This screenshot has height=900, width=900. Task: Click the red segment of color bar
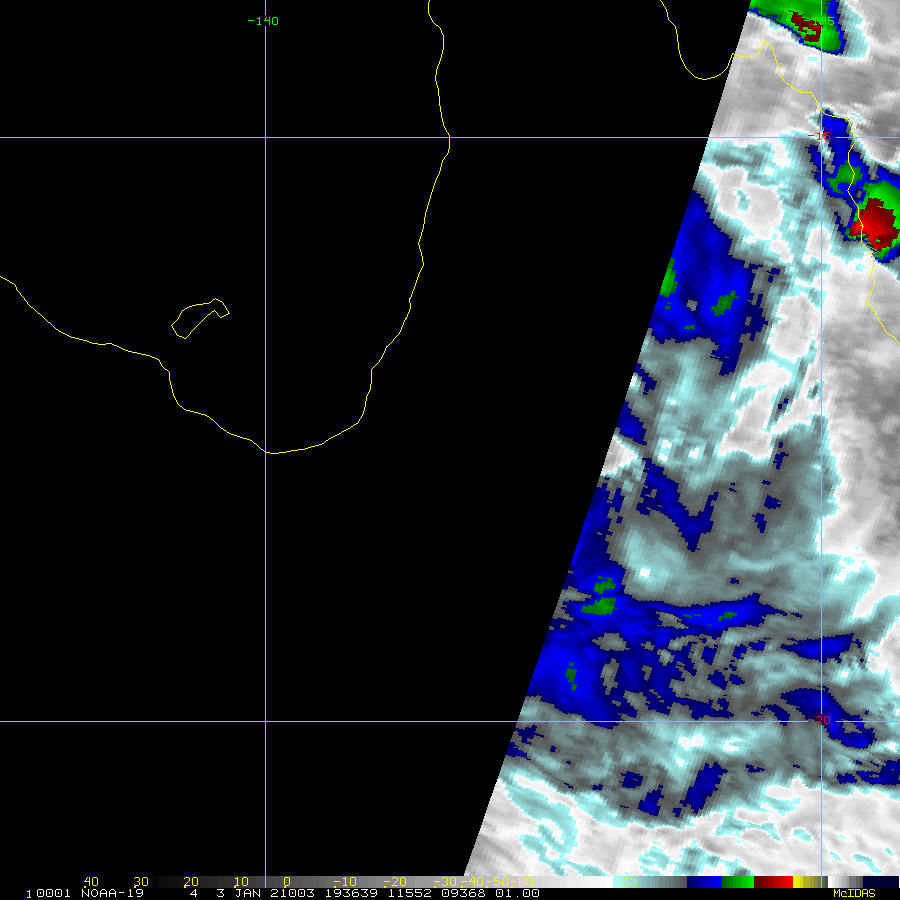[773, 882]
